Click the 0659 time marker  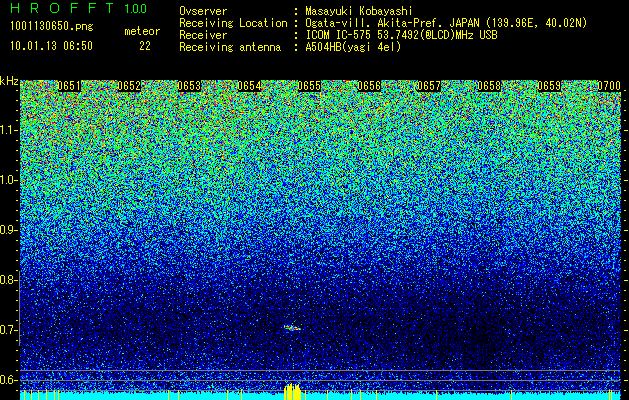(x=549, y=86)
